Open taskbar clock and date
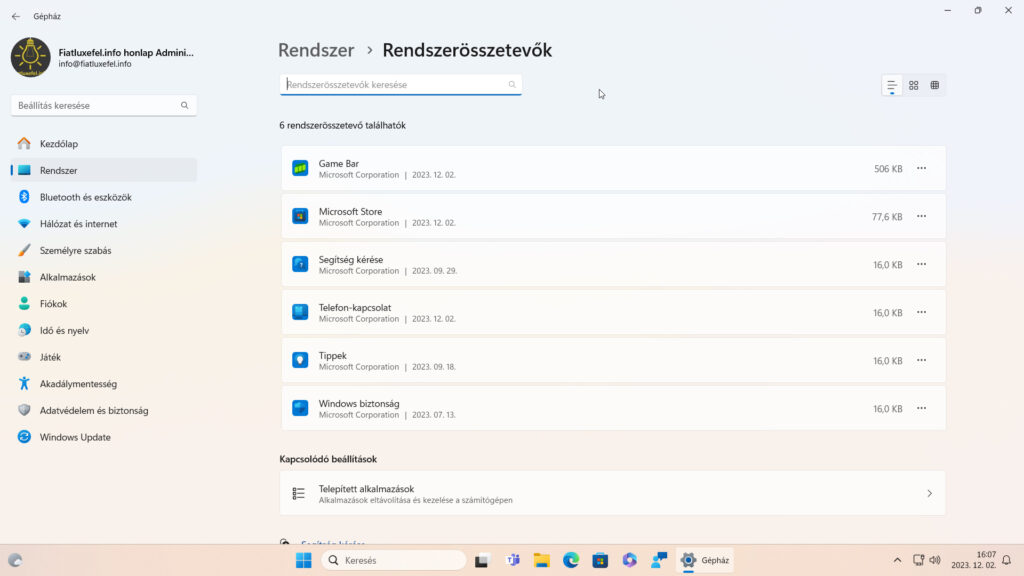 [x=974, y=560]
